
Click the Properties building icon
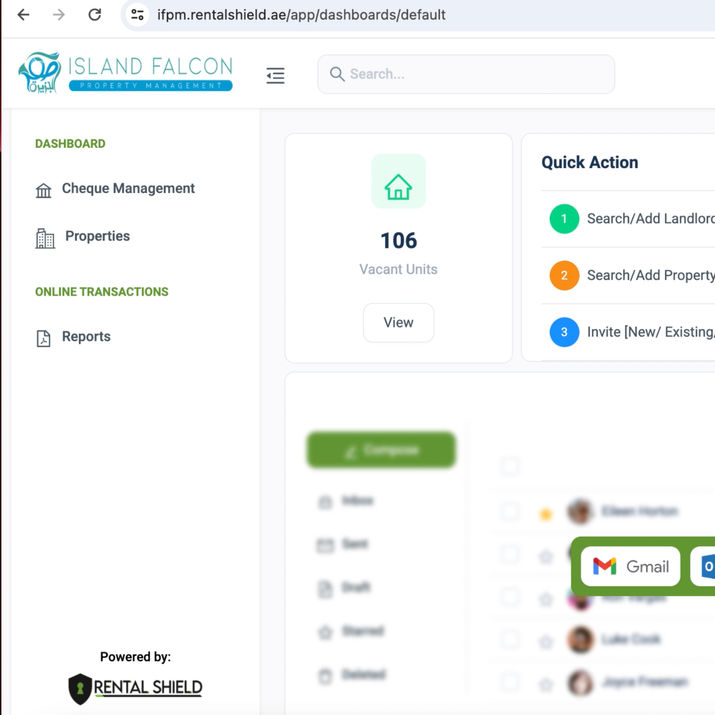point(45,238)
